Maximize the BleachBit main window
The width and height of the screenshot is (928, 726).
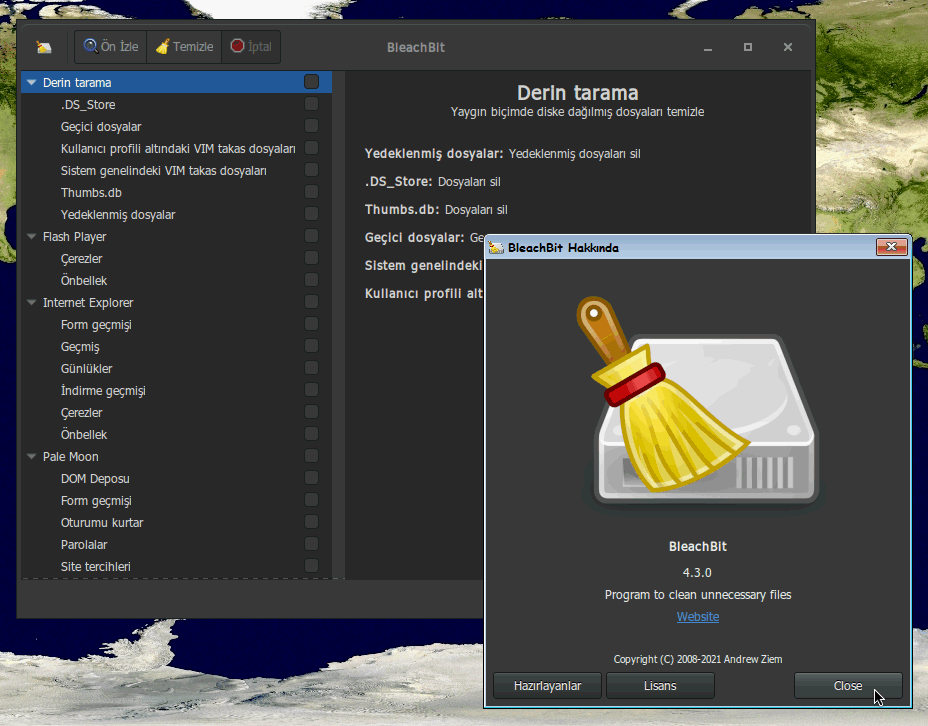click(x=748, y=47)
